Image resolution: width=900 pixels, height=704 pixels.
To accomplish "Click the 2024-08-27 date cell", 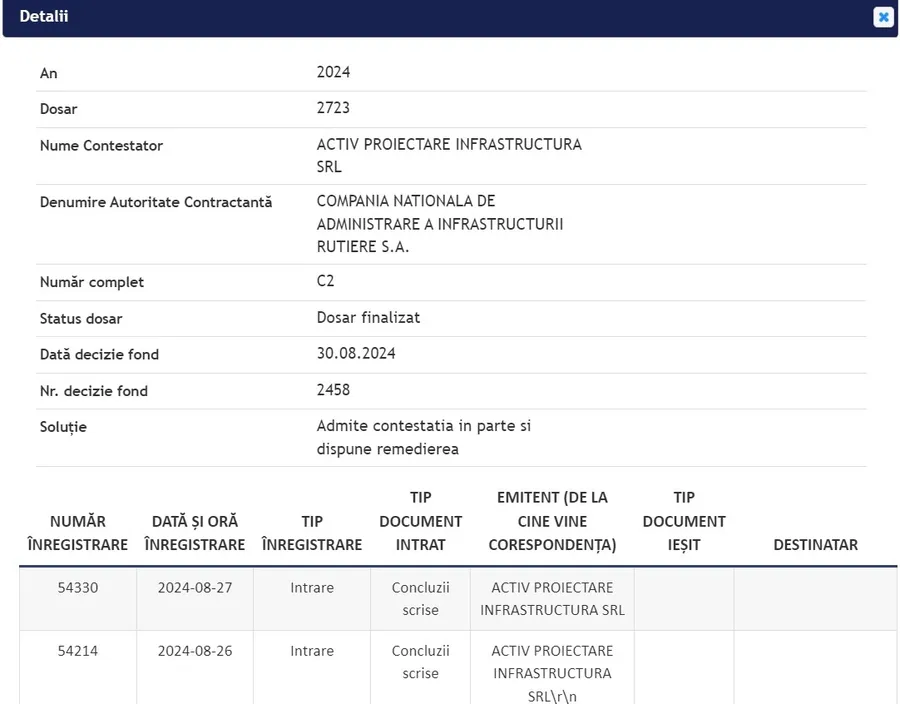I will point(195,588).
